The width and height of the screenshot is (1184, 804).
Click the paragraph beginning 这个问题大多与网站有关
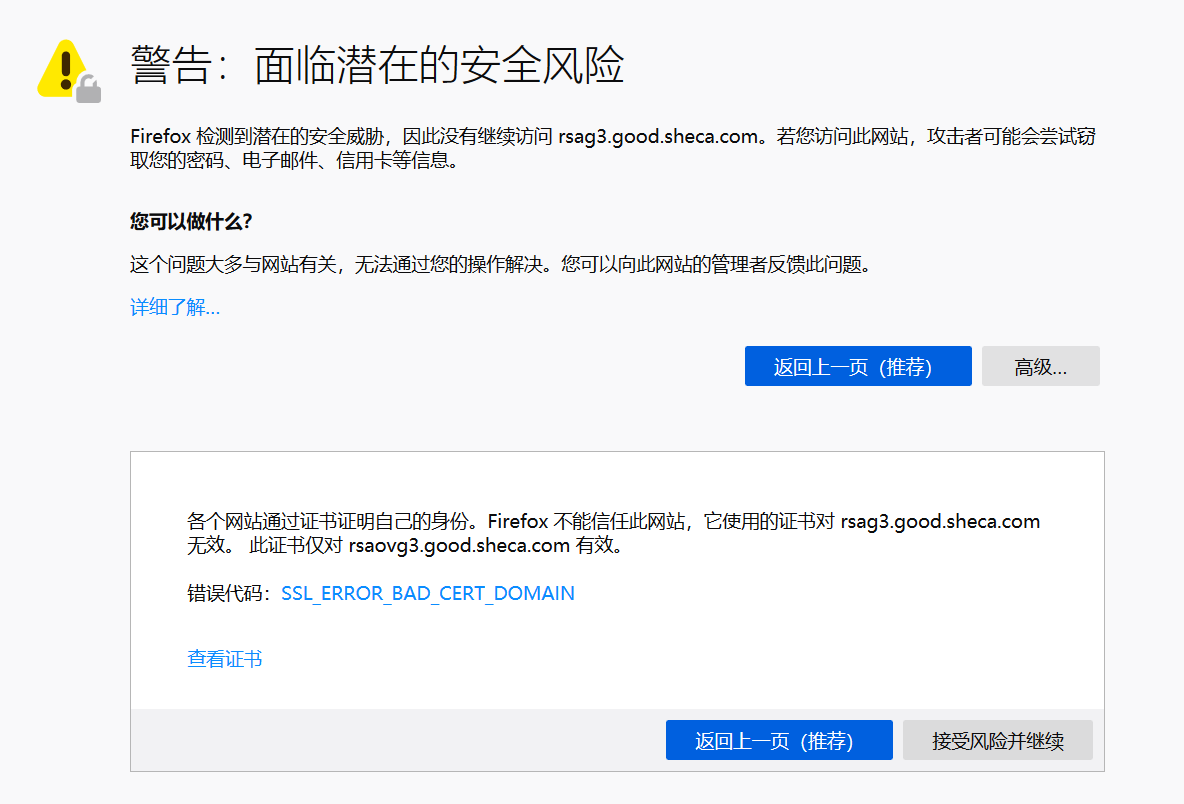tap(501, 264)
